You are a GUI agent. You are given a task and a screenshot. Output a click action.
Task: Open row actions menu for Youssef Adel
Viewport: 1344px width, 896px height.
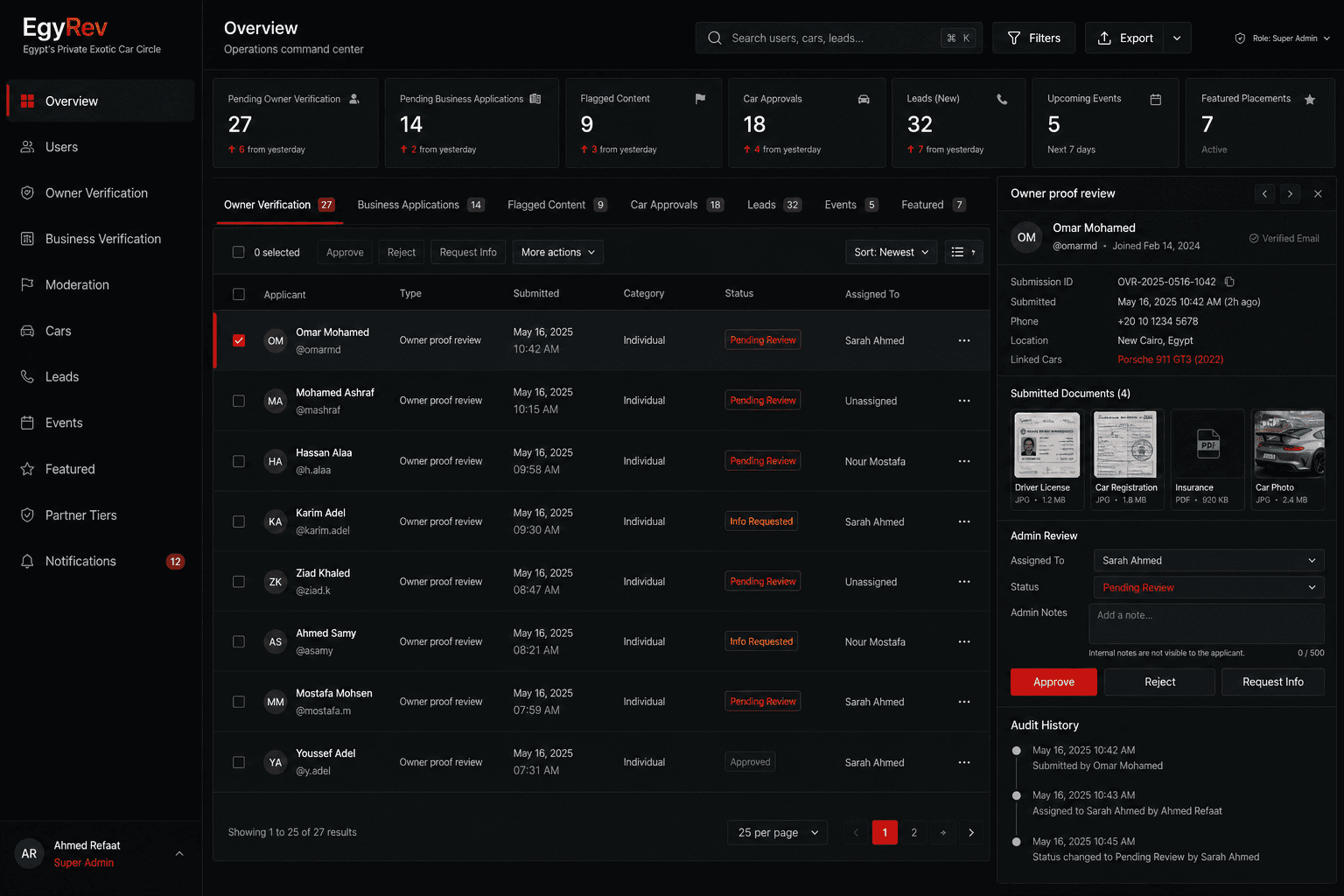pos(964,762)
